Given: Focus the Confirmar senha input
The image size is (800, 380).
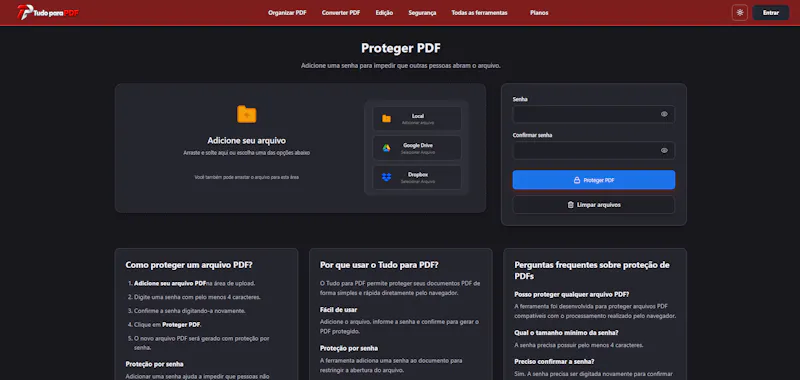Looking at the screenshot, I should [x=593, y=150].
